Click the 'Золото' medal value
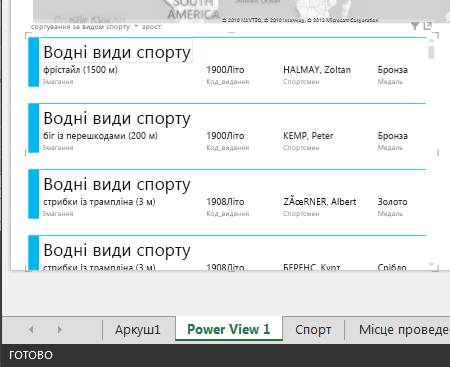 coord(392,202)
